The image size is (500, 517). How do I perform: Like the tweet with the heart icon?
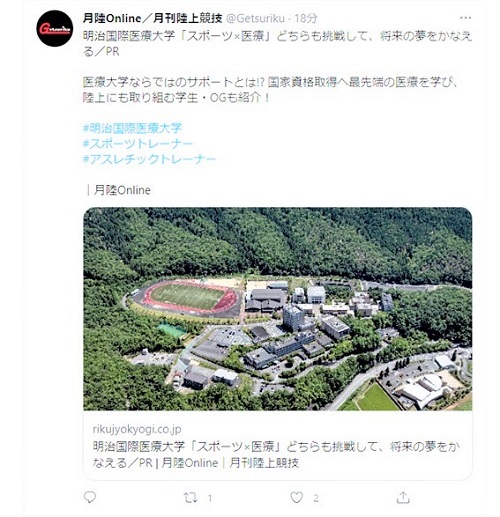tap(297, 497)
